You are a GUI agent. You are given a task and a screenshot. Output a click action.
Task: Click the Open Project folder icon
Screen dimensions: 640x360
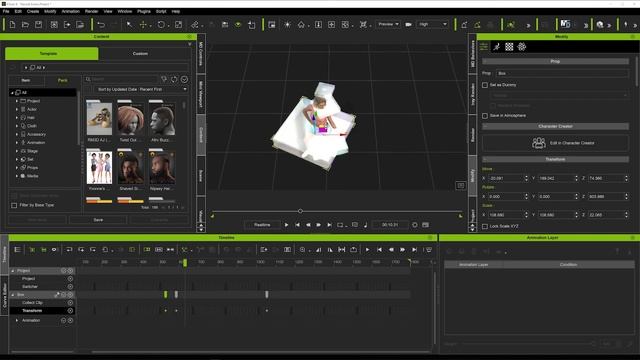point(25,24)
